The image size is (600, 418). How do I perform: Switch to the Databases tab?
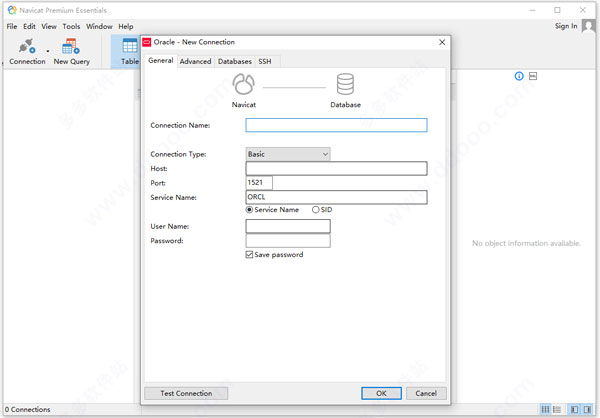(235, 61)
